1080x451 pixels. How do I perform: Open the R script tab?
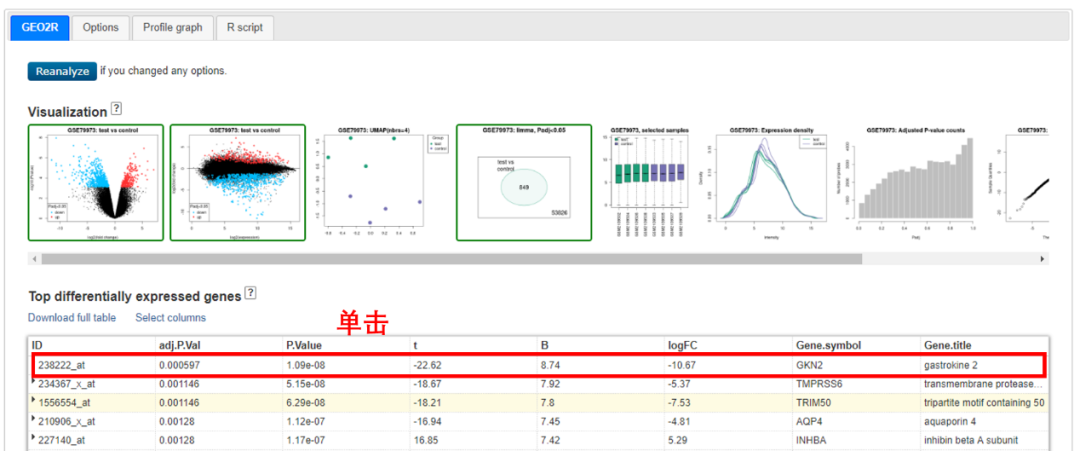click(245, 28)
